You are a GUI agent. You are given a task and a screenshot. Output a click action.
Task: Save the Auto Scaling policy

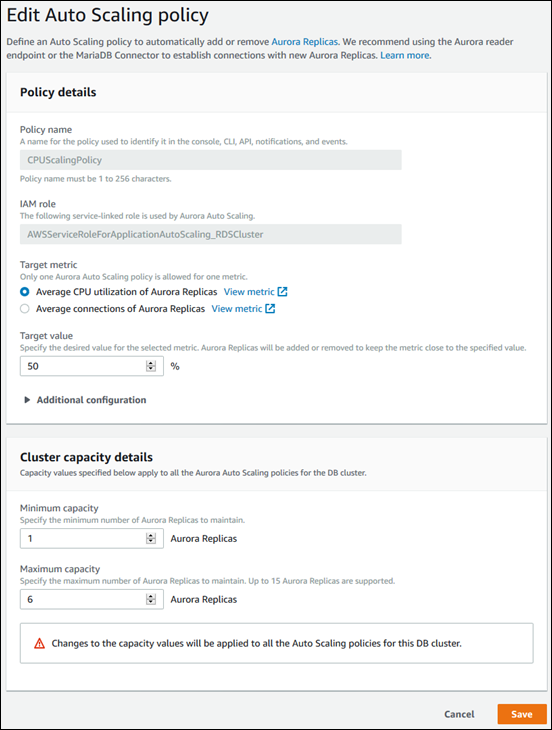[522, 714]
